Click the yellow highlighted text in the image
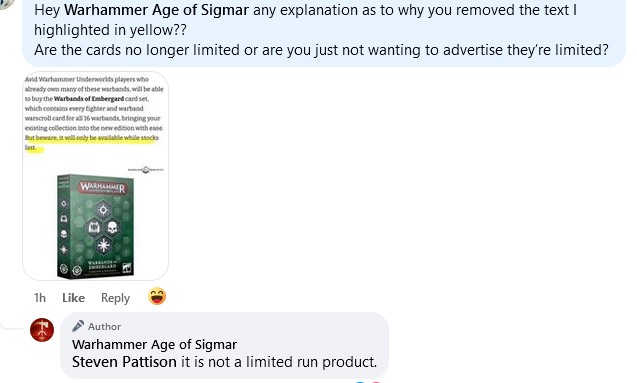The image size is (637, 383). (x=91, y=142)
